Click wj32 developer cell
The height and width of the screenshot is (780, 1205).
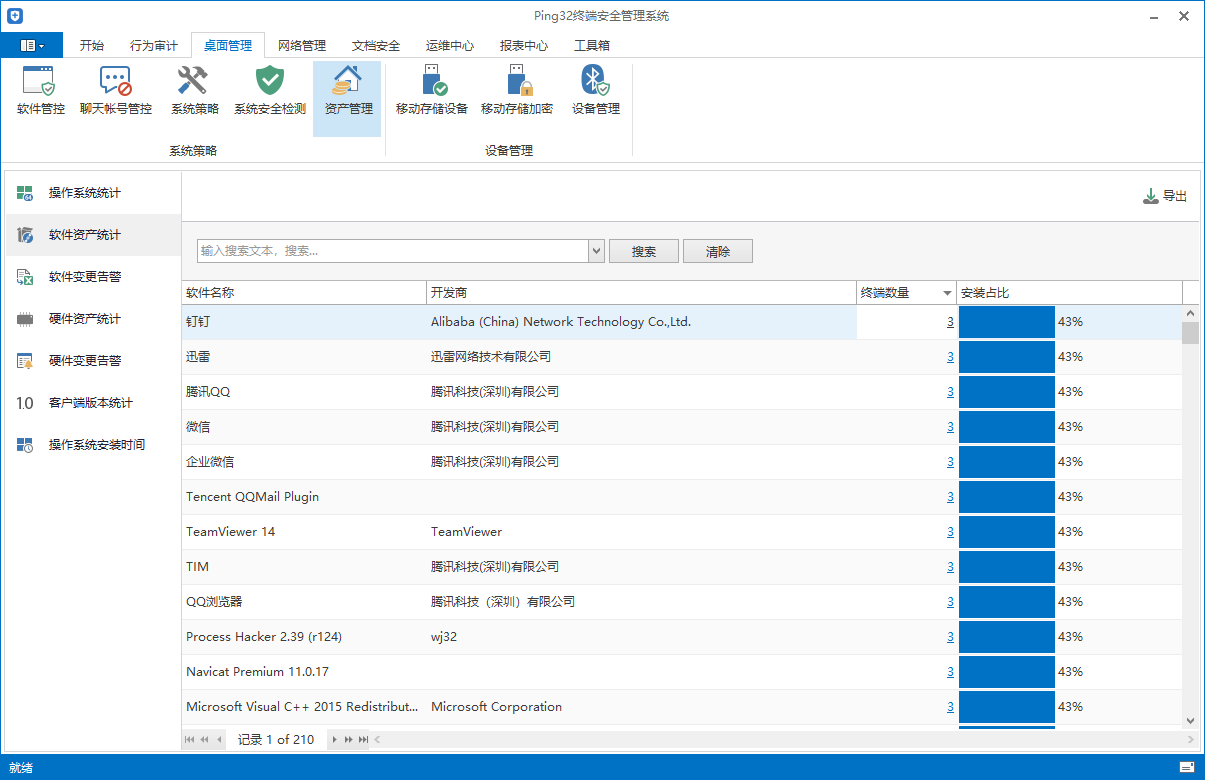pyautogui.click(x=641, y=637)
